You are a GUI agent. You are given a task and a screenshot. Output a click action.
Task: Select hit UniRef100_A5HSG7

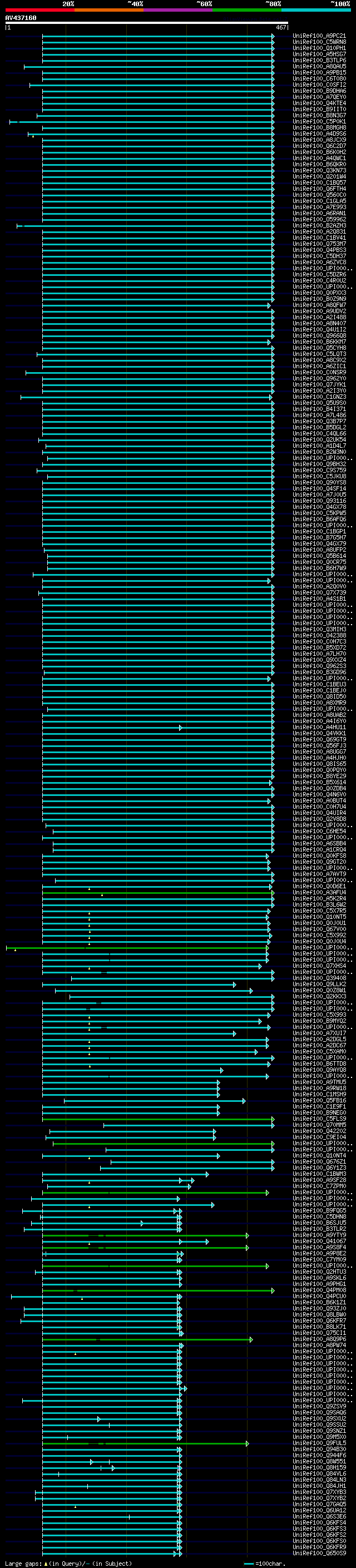319,54
